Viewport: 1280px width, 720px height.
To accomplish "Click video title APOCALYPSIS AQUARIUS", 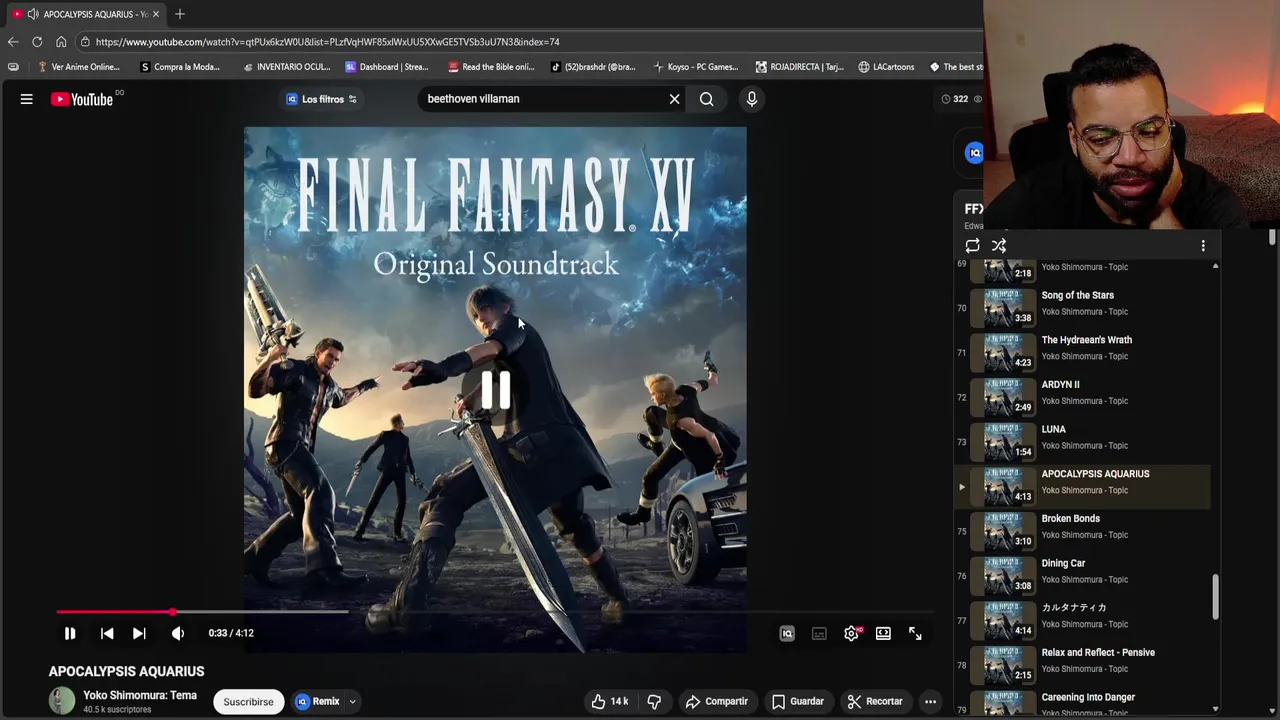I will pyautogui.click(x=127, y=671).
